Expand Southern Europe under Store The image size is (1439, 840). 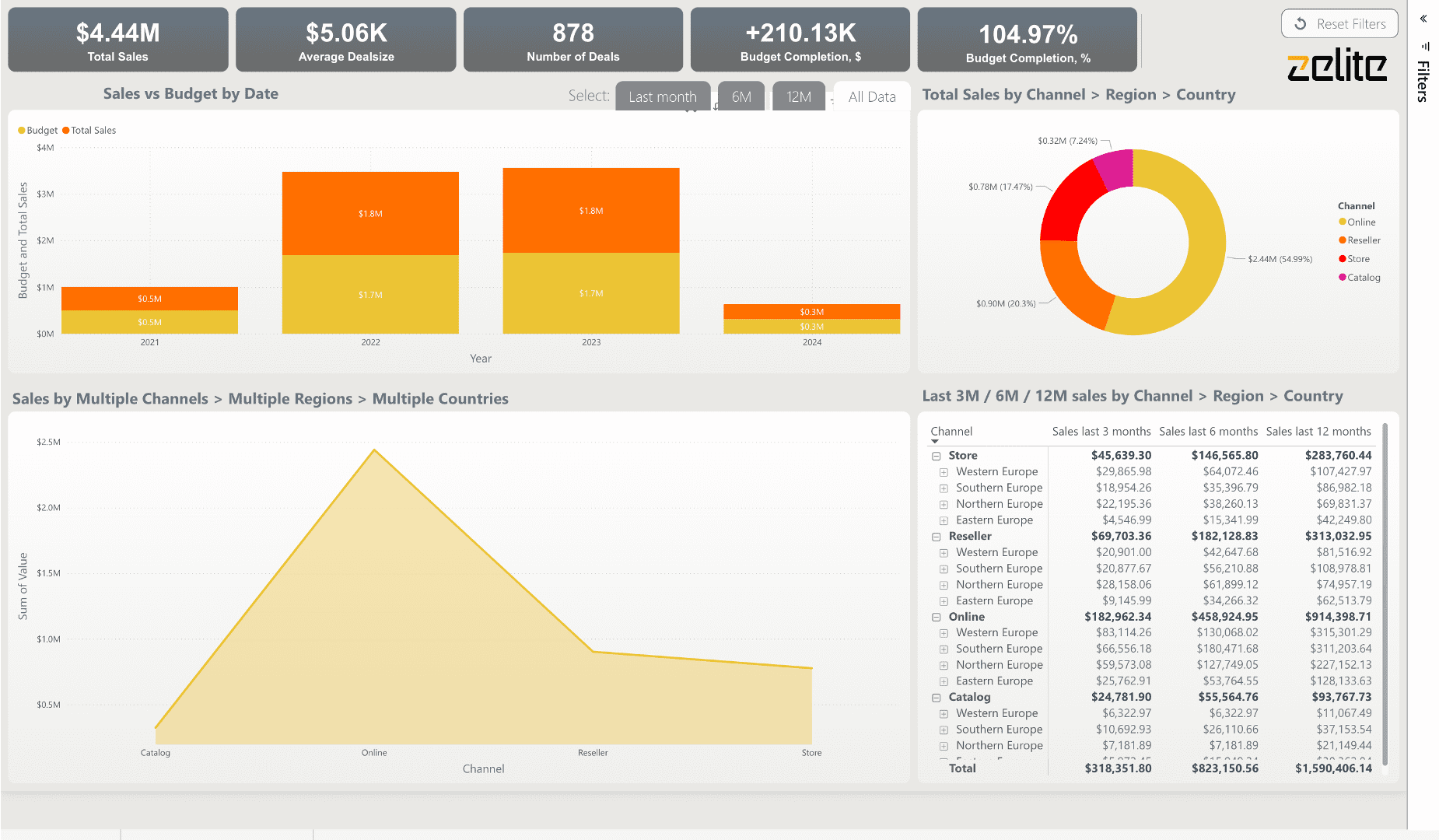[944, 488]
